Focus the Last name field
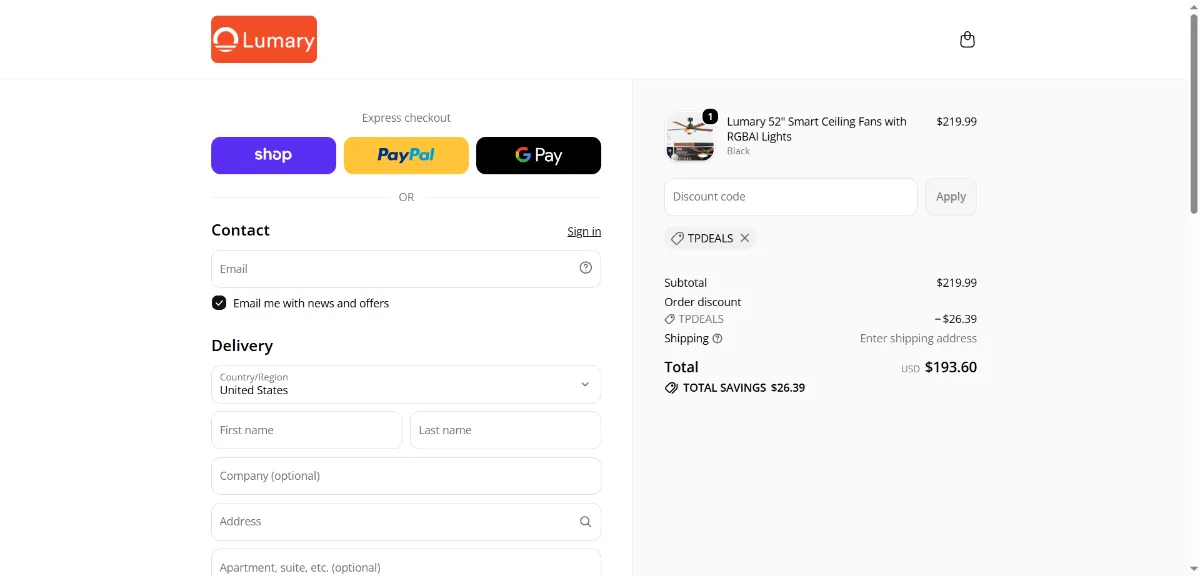Viewport: 1200px width, 576px height. point(506,430)
